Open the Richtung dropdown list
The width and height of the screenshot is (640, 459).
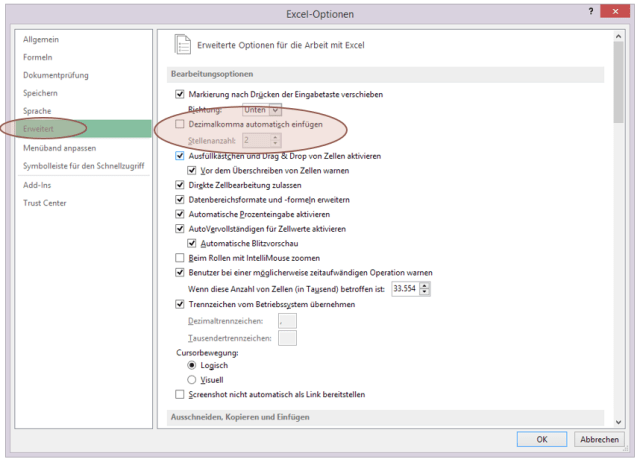275,109
